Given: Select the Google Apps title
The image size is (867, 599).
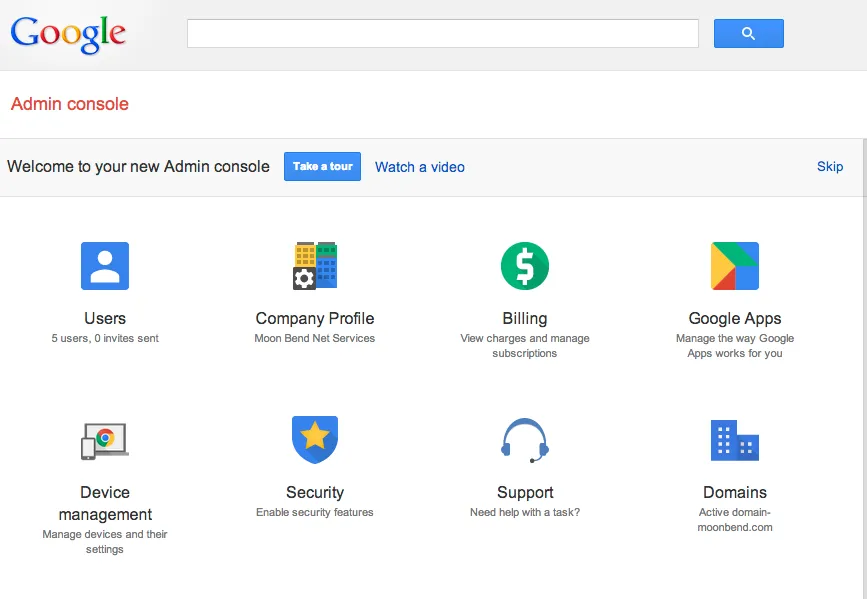Looking at the screenshot, I should 735,319.
